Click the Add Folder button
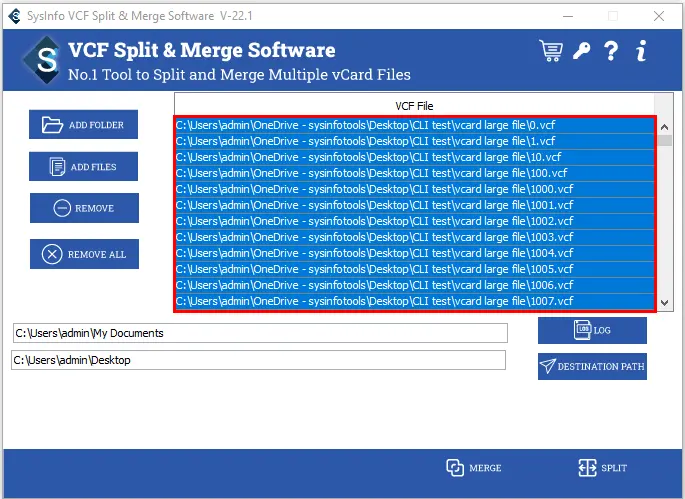 tap(84, 125)
